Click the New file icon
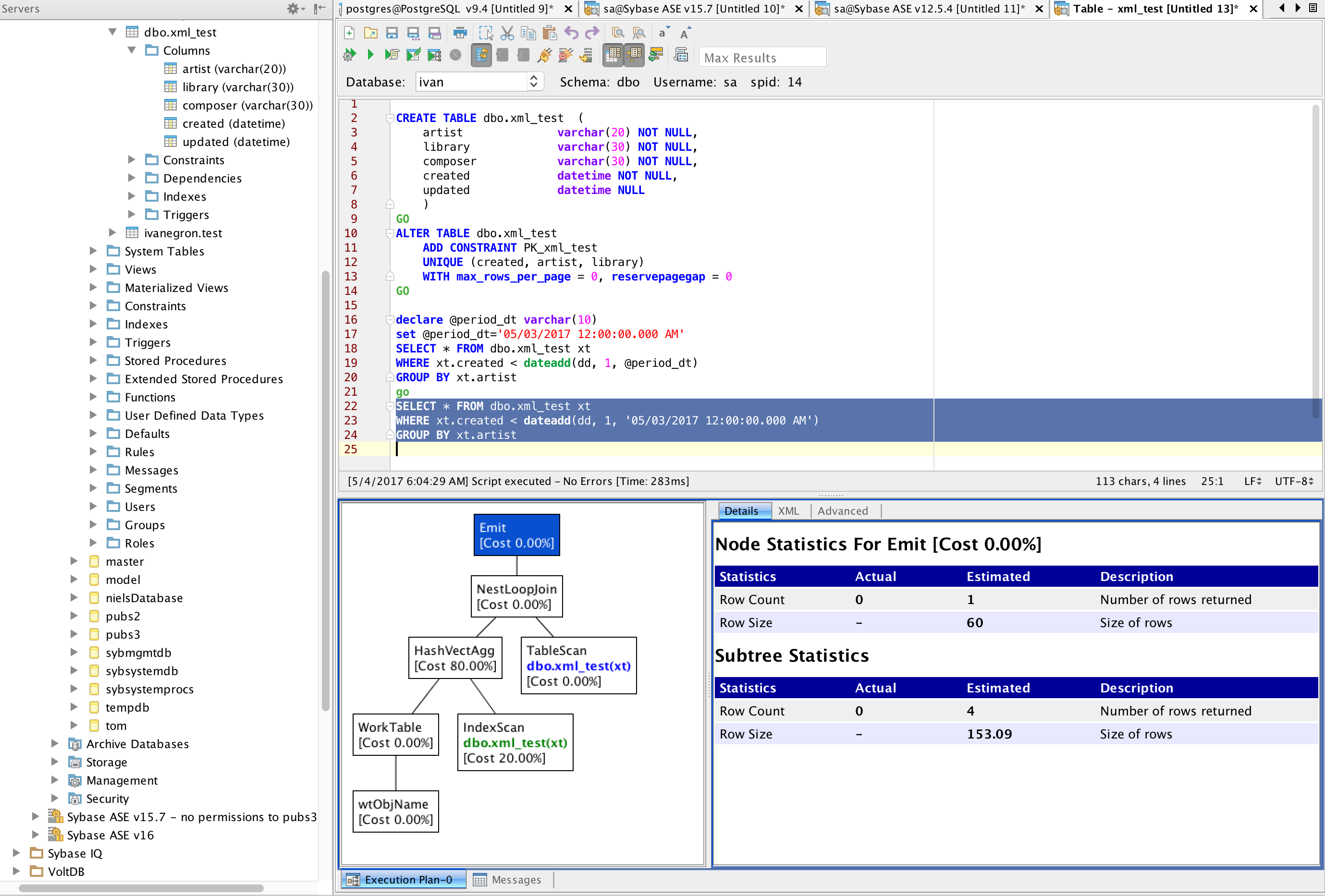Image resolution: width=1325 pixels, height=896 pixels. (349, 33)
